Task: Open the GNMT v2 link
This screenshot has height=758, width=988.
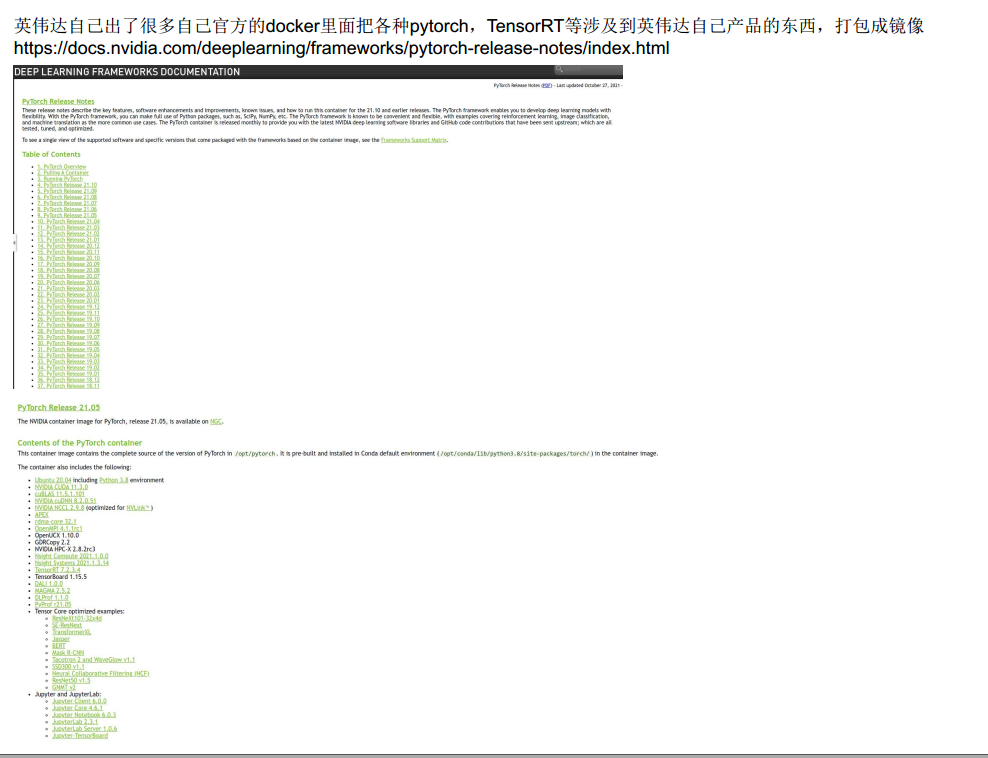Action: pos(64,687)
